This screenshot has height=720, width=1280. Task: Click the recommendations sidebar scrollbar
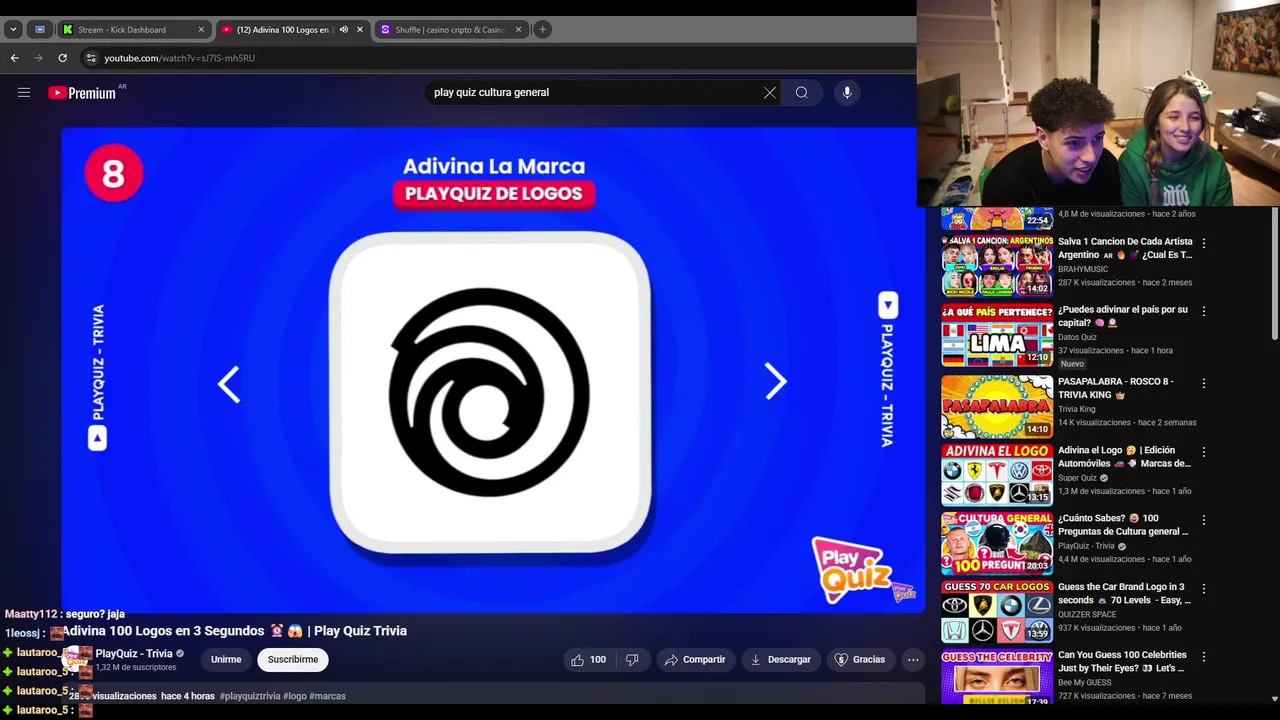(1274, 272)
